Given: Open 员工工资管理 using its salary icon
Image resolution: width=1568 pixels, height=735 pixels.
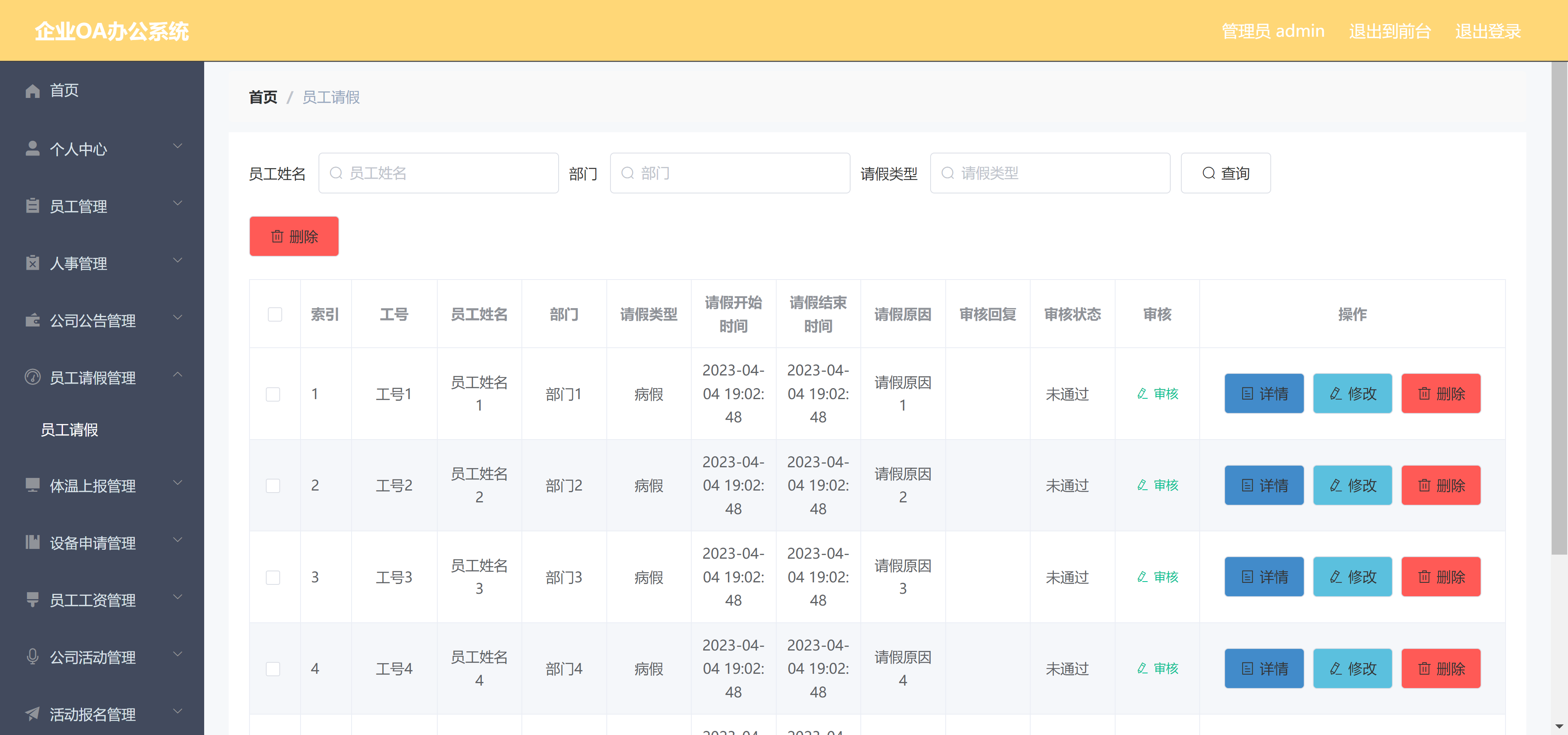Looking at the screenshot, I should pyautogui.click(x=32, y=600).
